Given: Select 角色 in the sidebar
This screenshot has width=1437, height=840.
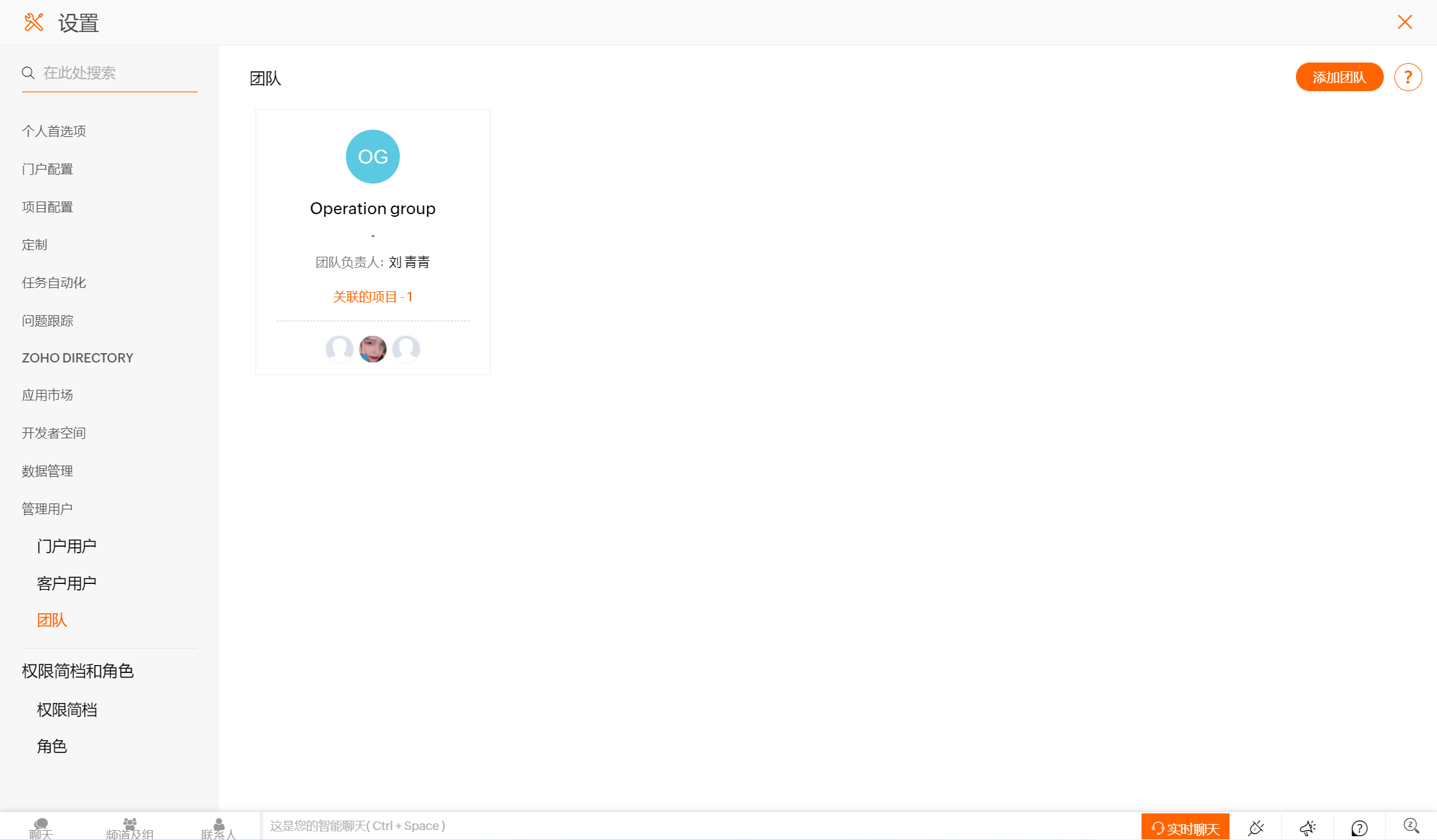Looking at the screenshot, I should point(52,746).
